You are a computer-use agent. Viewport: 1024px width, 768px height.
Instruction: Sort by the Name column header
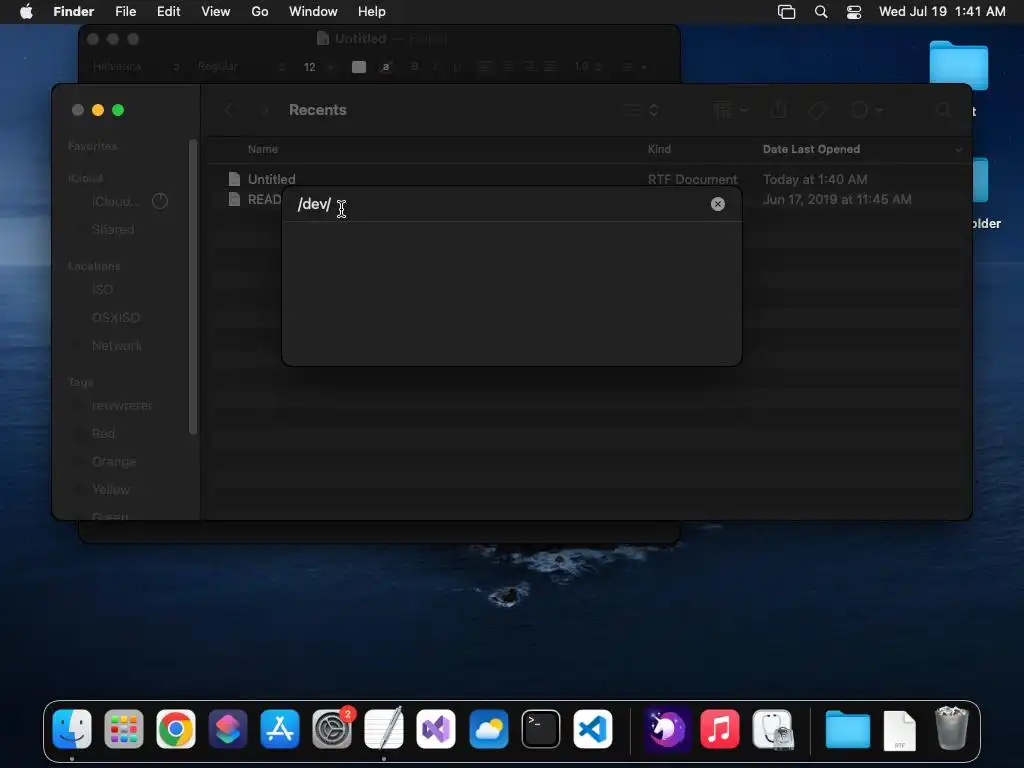click(x=263, y=149)
